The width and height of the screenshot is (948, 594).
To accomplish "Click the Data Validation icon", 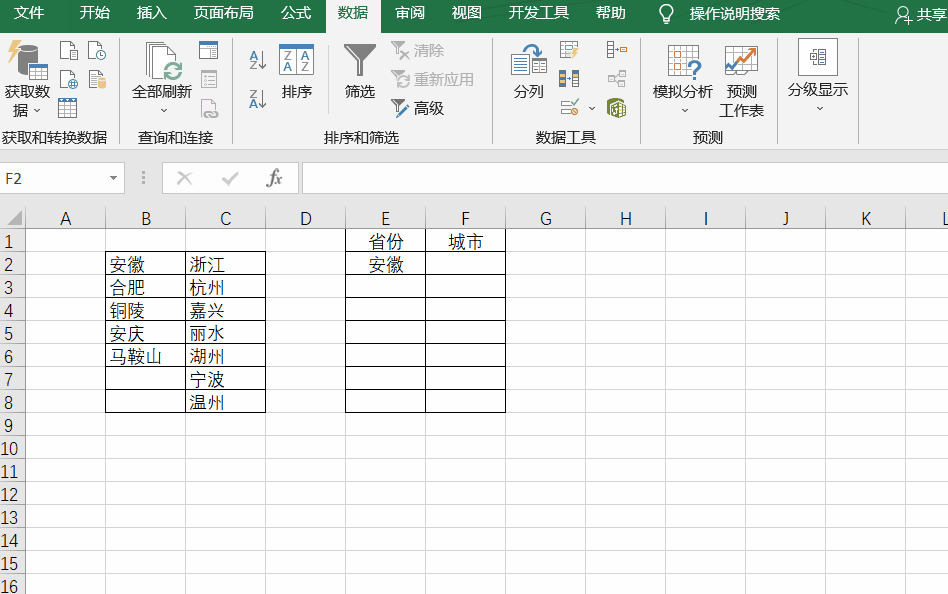I will click(x=570, y=108).
